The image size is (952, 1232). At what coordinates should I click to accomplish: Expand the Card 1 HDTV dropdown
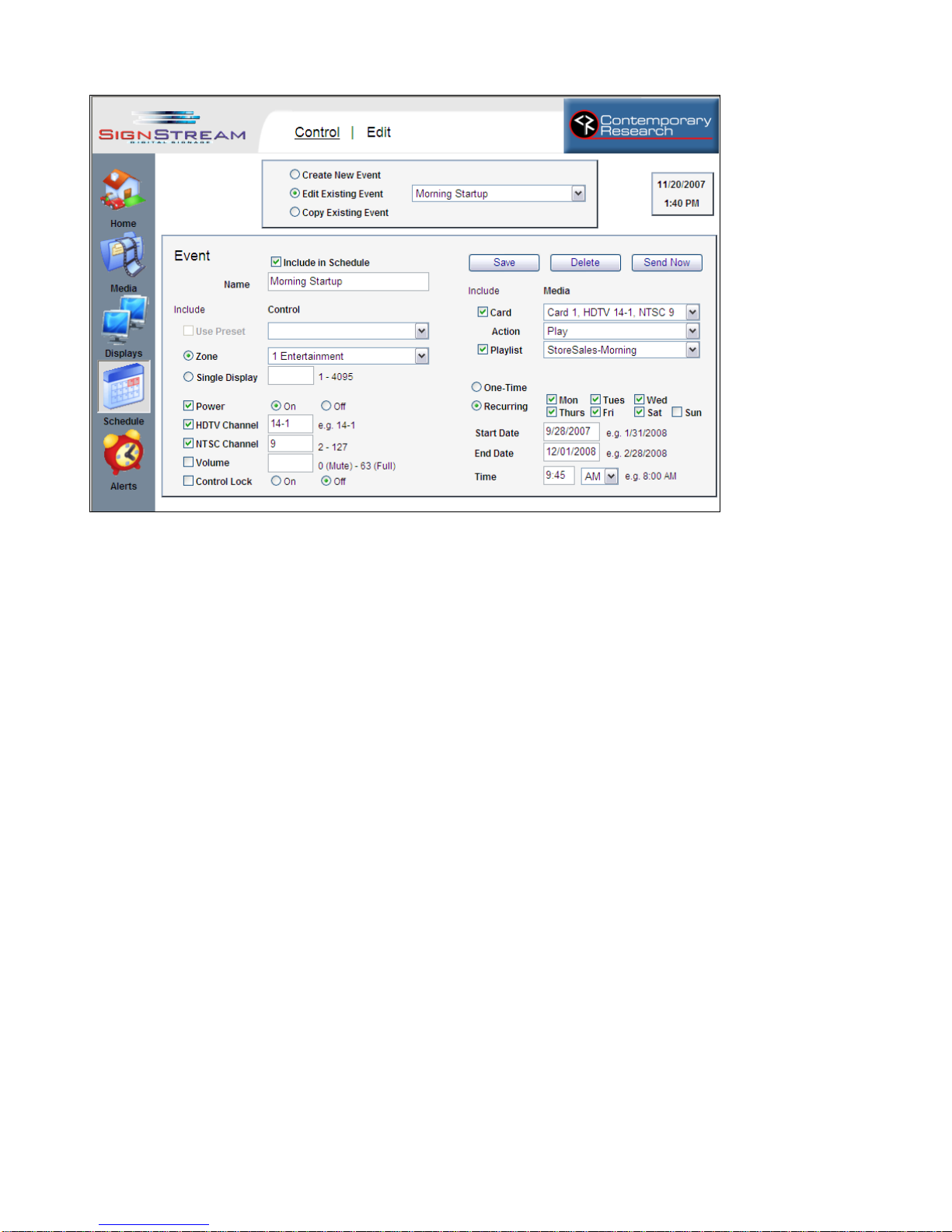click(692, 312)
